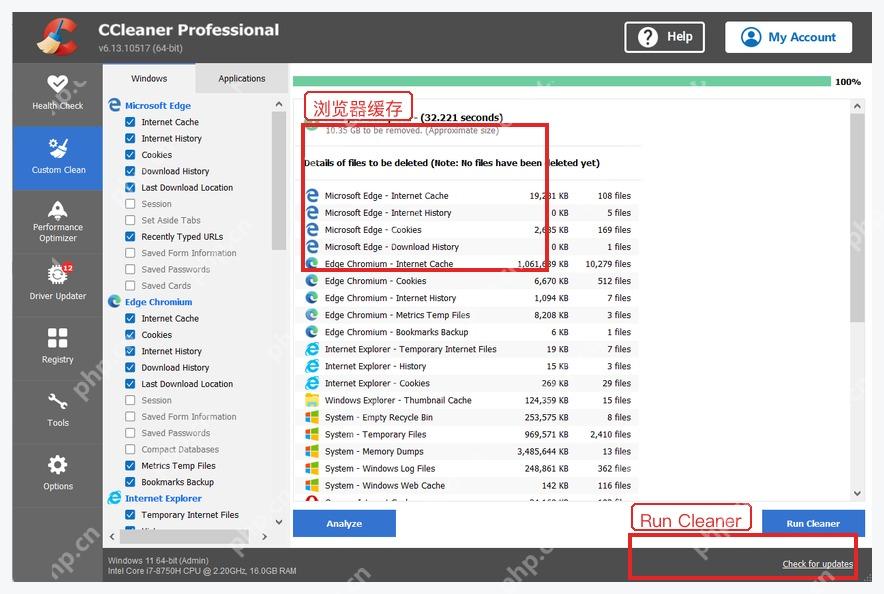Uncheck Microsoft Edge Internet Cache

[130, 122]
